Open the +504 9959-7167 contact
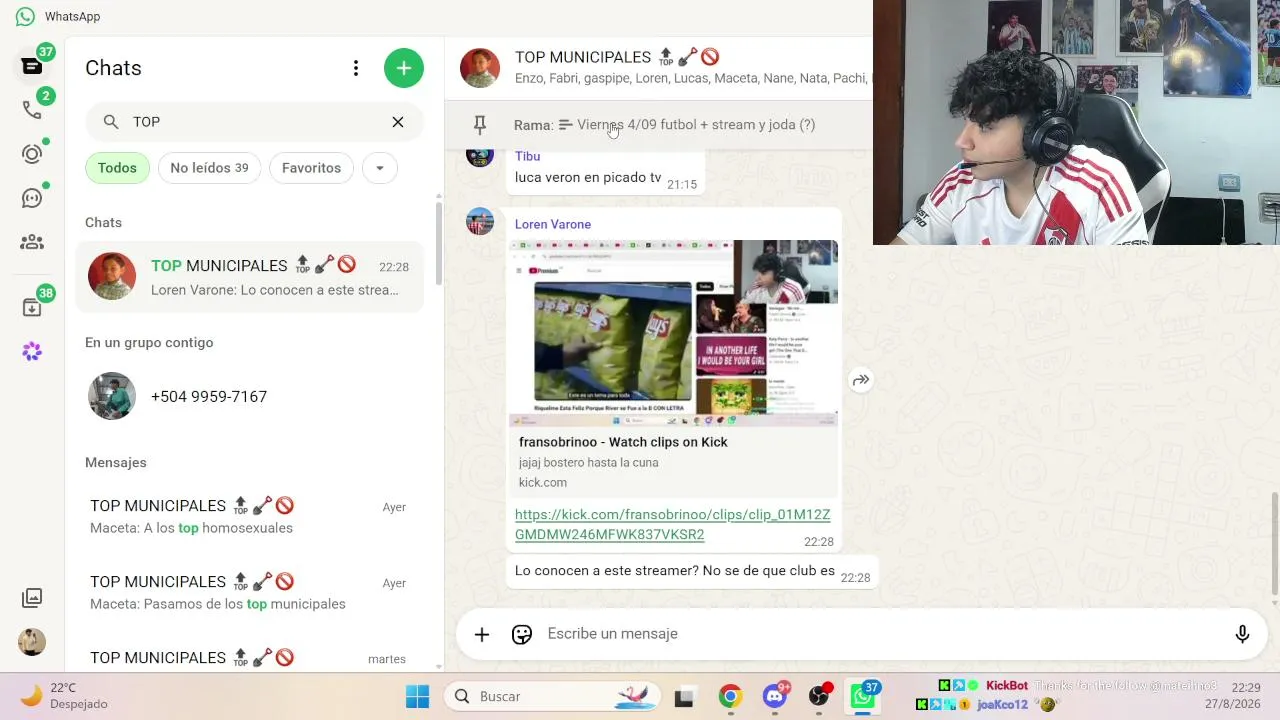1280x720 pixels. (x=250, y=397)
